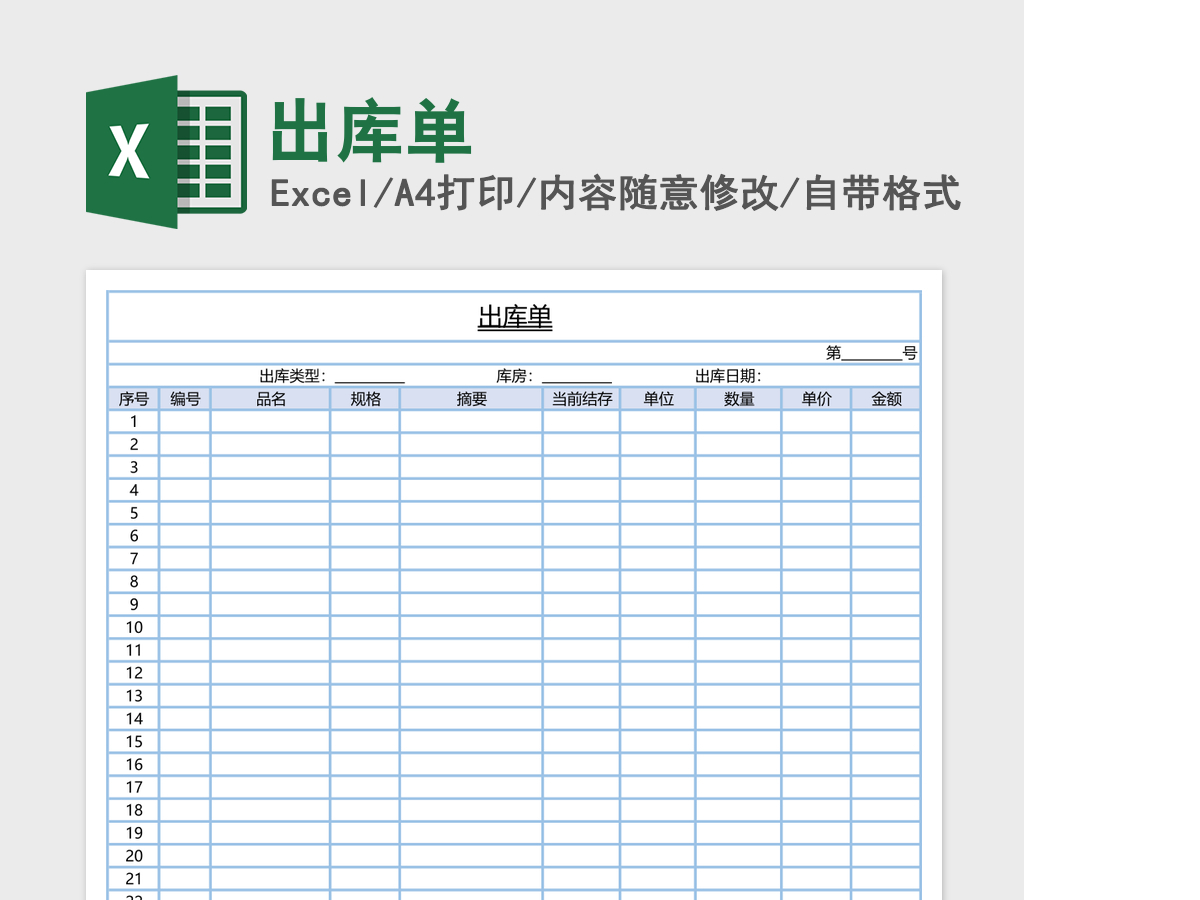
Task: Select the 单价 column header
Action: [x=816, y=399]
